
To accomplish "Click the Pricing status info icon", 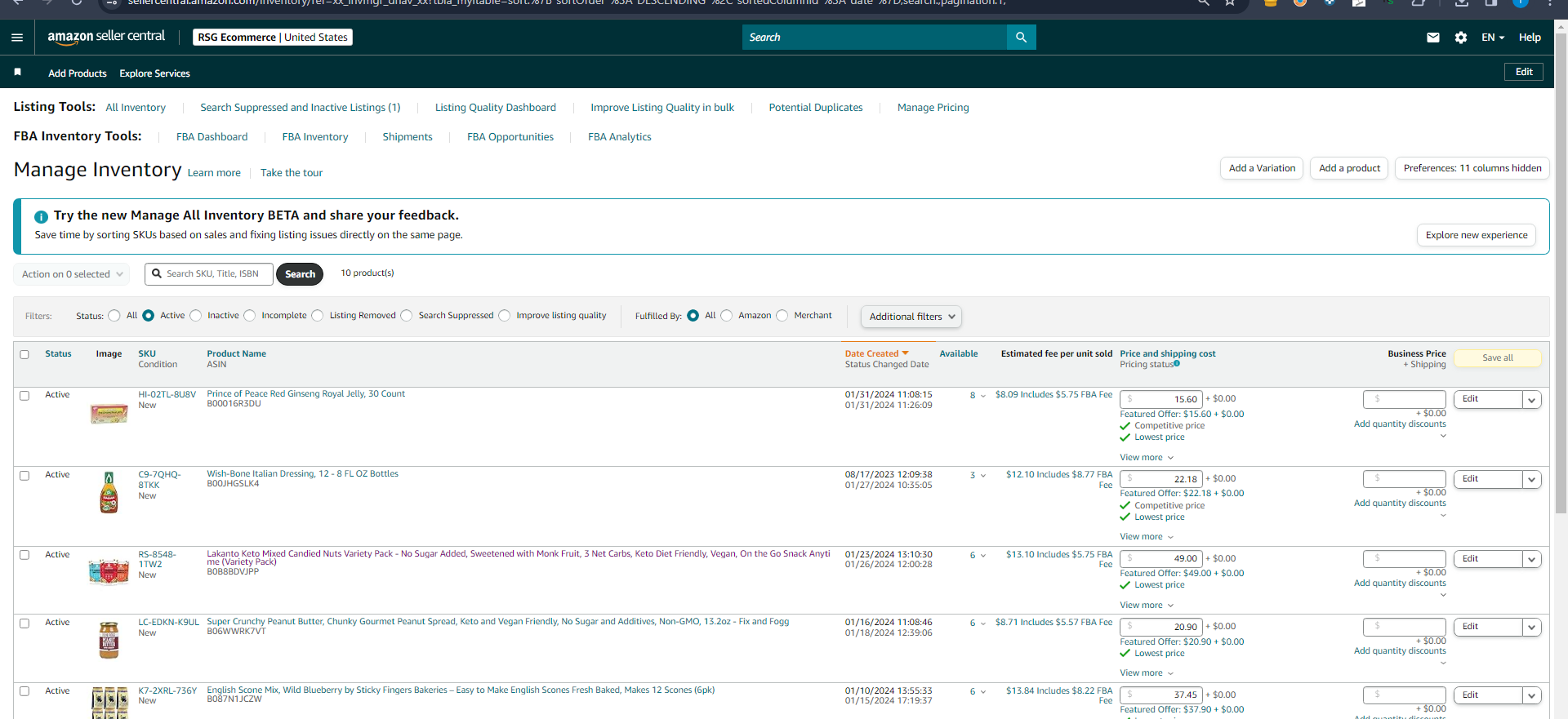I will pyautogui.click(x=1177, y=364).
